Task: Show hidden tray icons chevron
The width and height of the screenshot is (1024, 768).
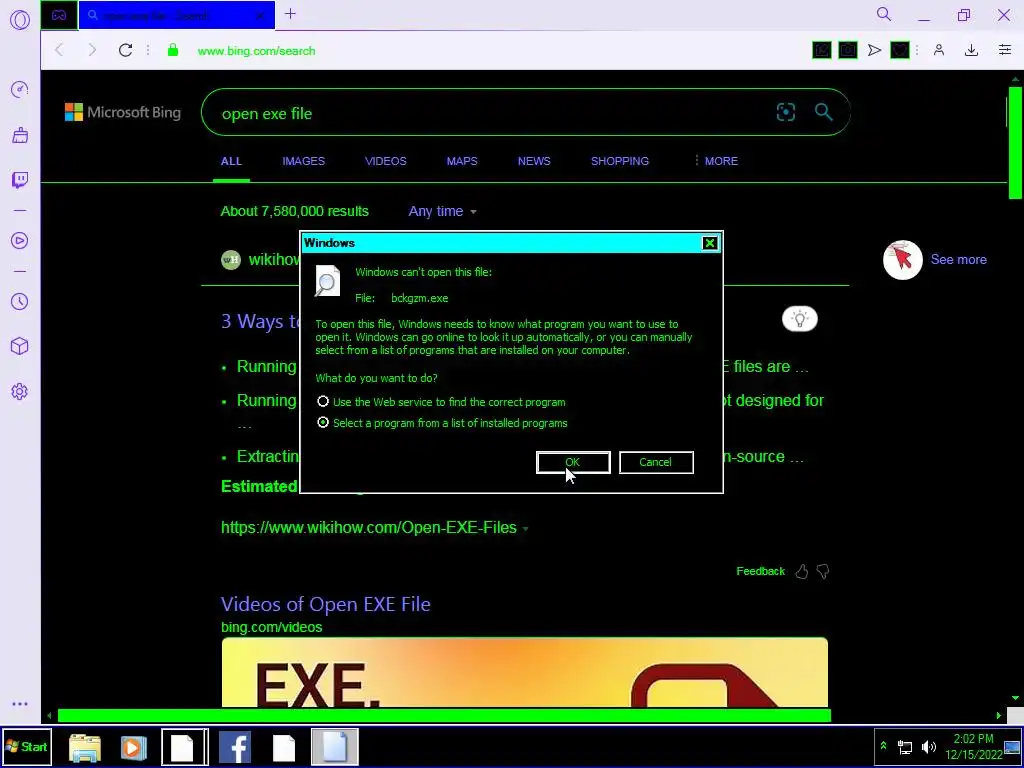Action: click(883, 746)
